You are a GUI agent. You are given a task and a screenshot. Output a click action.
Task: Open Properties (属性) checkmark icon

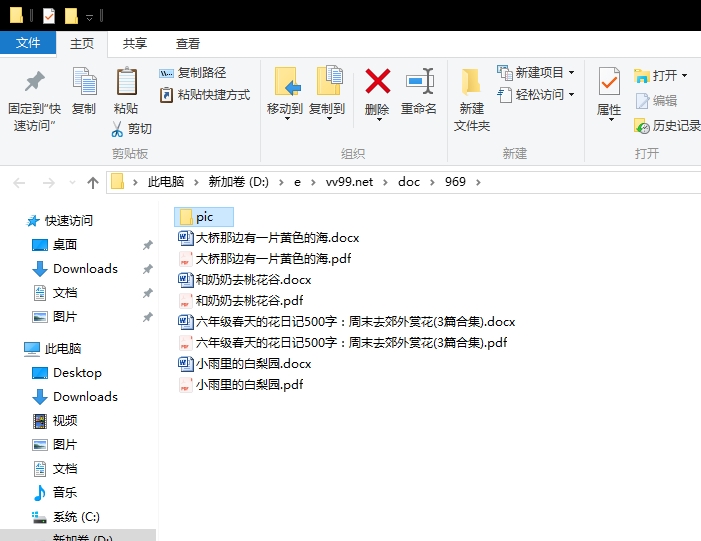(609, 81)
